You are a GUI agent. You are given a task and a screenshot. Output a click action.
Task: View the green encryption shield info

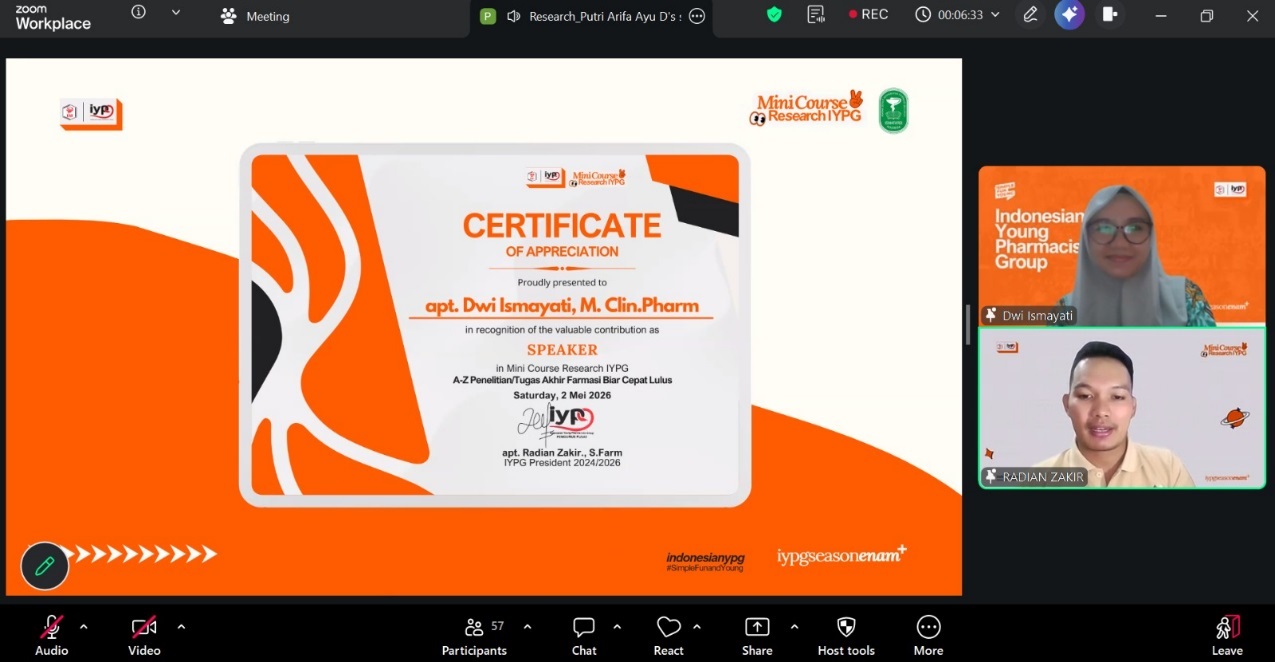[774, 15]
